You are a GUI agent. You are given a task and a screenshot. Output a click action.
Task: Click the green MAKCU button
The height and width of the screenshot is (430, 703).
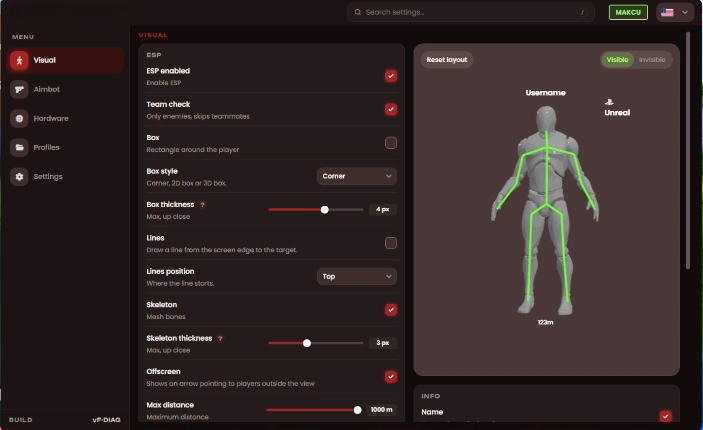(628, 12)
